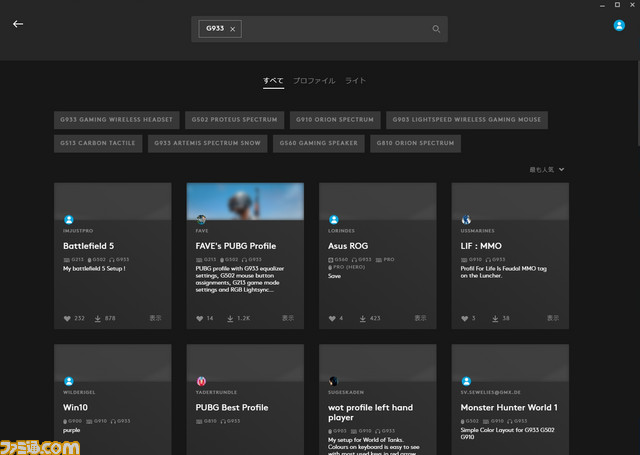Click the download icon on LIF : MMO

pos(493,318)
